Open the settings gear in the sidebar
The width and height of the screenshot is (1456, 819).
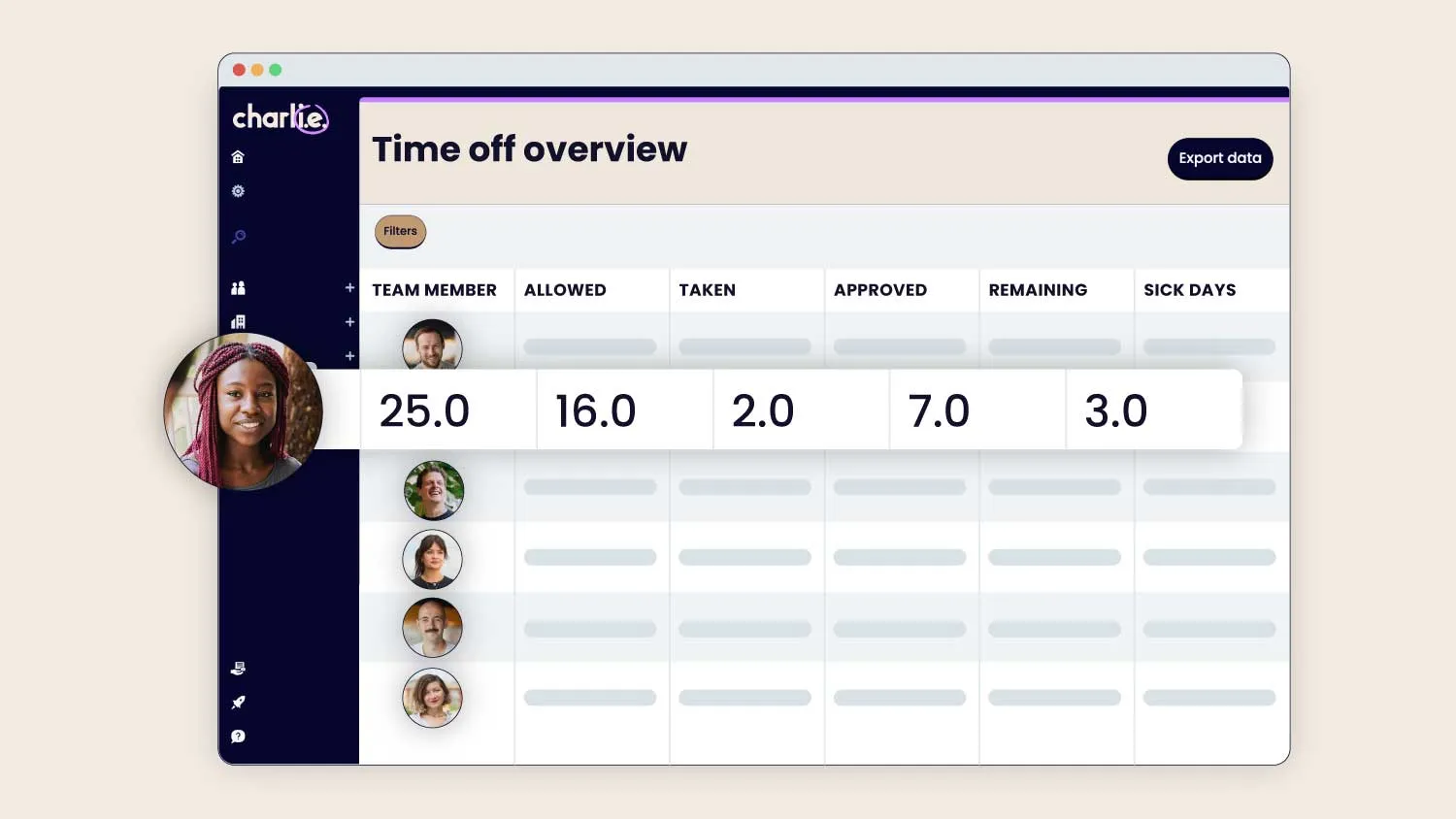(x=238, y=191)
